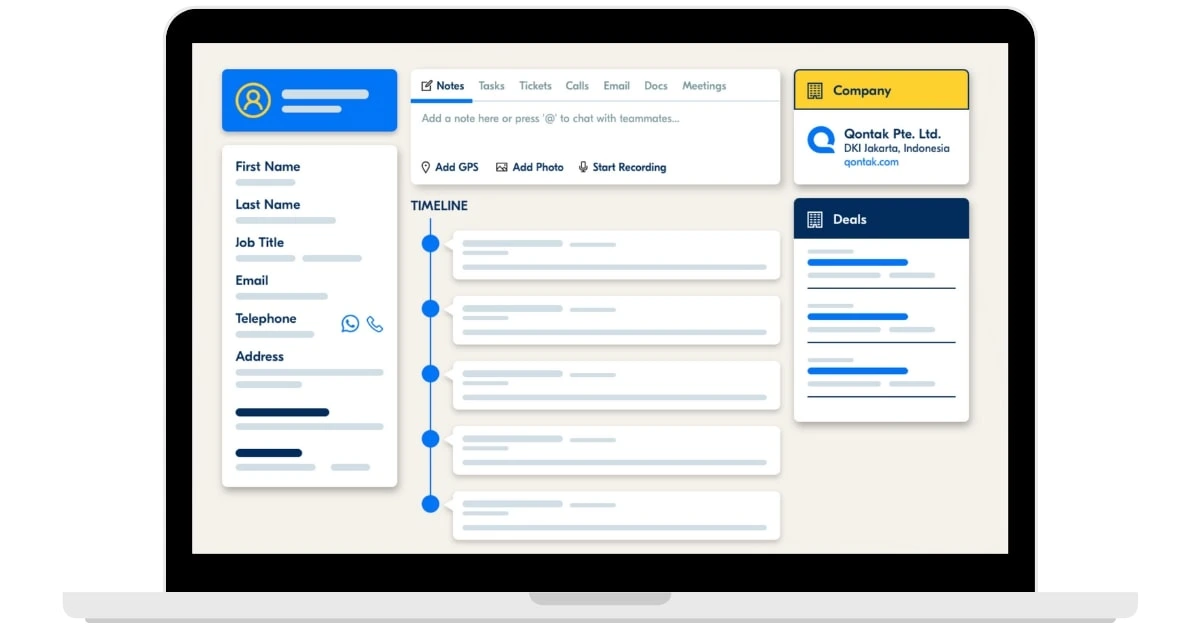Click the Start Recording button text

[x=629, y=167]
